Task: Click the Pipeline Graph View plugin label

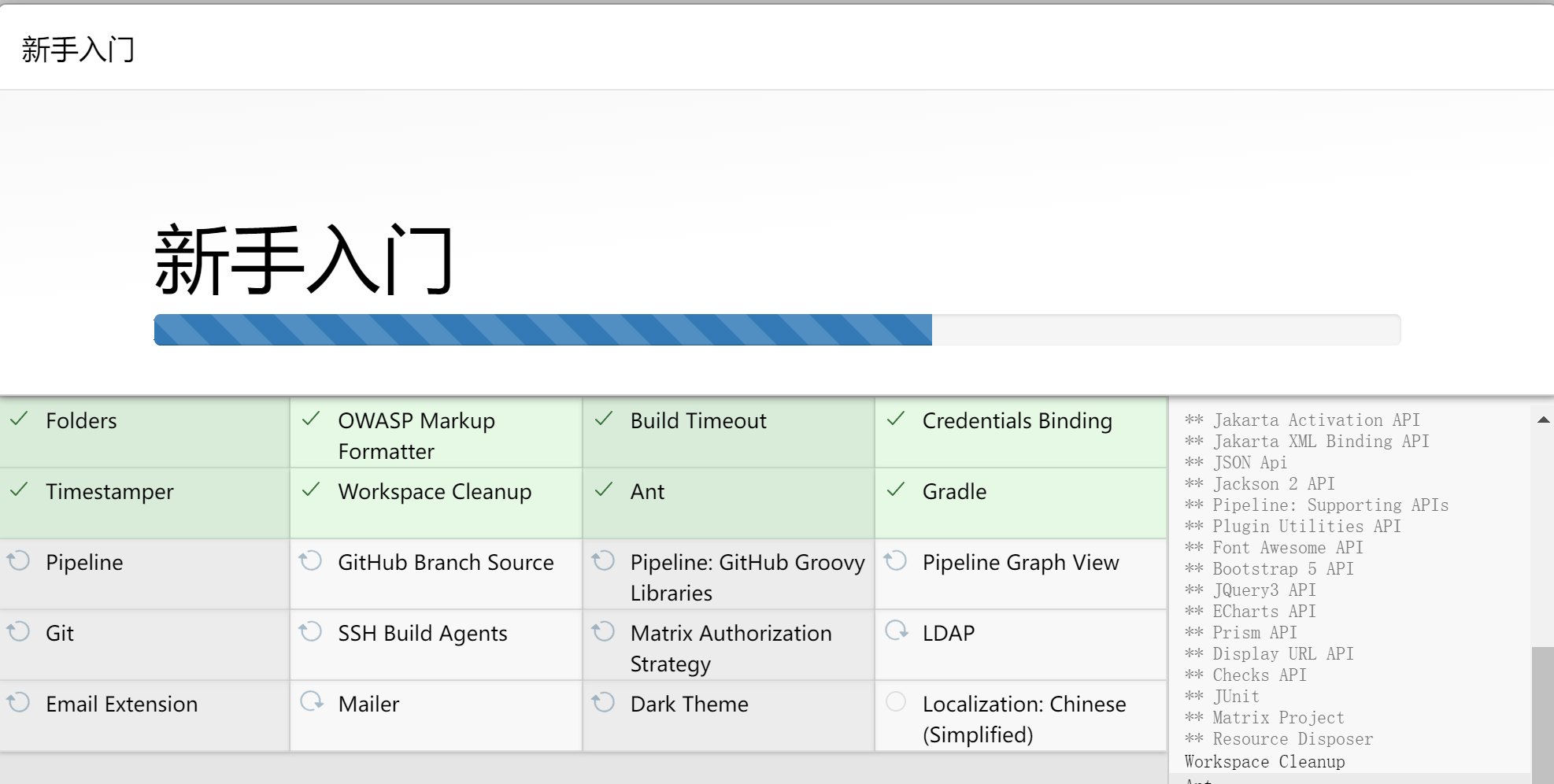Action: click(1020, 563)
